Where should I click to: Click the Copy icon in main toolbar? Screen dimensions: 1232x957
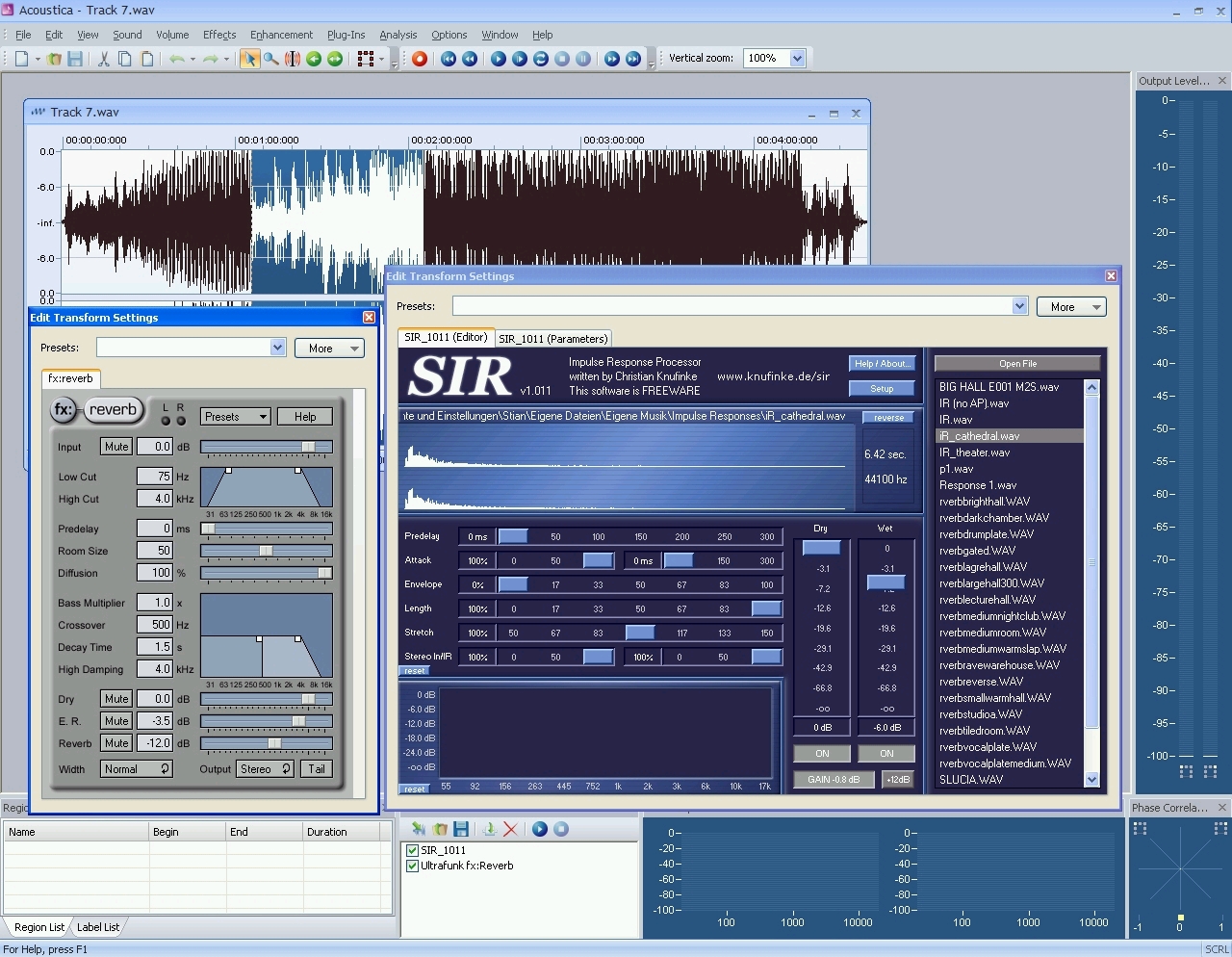tap(125, 59)
